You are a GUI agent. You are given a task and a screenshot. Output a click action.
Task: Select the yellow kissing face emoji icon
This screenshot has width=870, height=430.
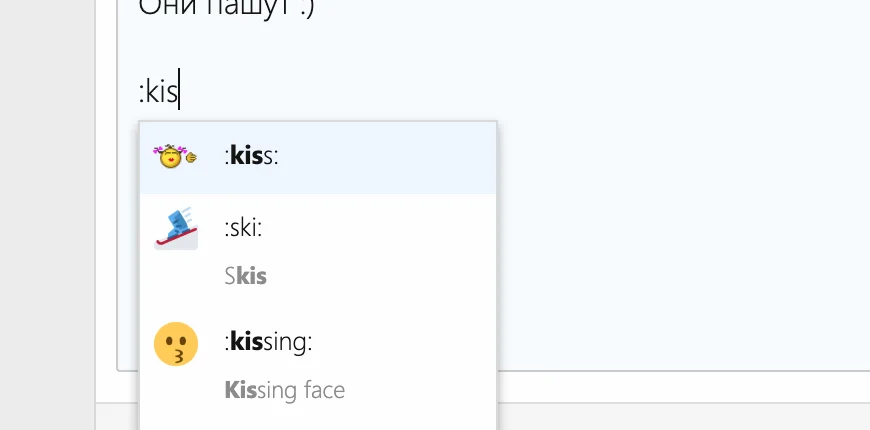(174, 343)
